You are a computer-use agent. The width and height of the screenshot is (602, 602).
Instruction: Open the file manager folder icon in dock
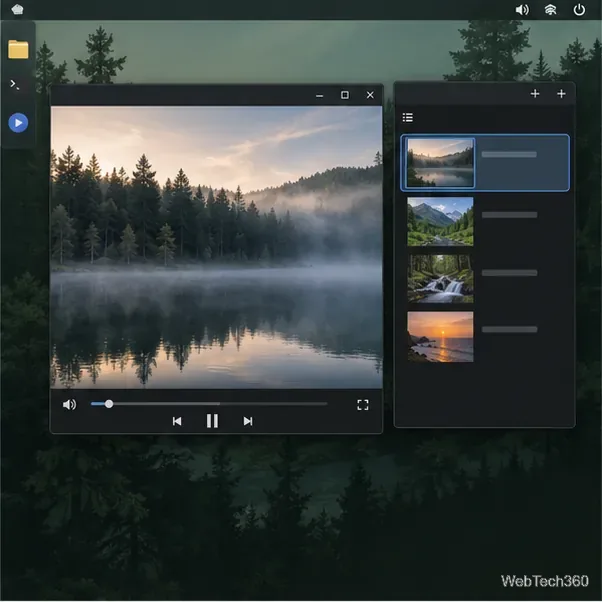click(x=18, y=50)
